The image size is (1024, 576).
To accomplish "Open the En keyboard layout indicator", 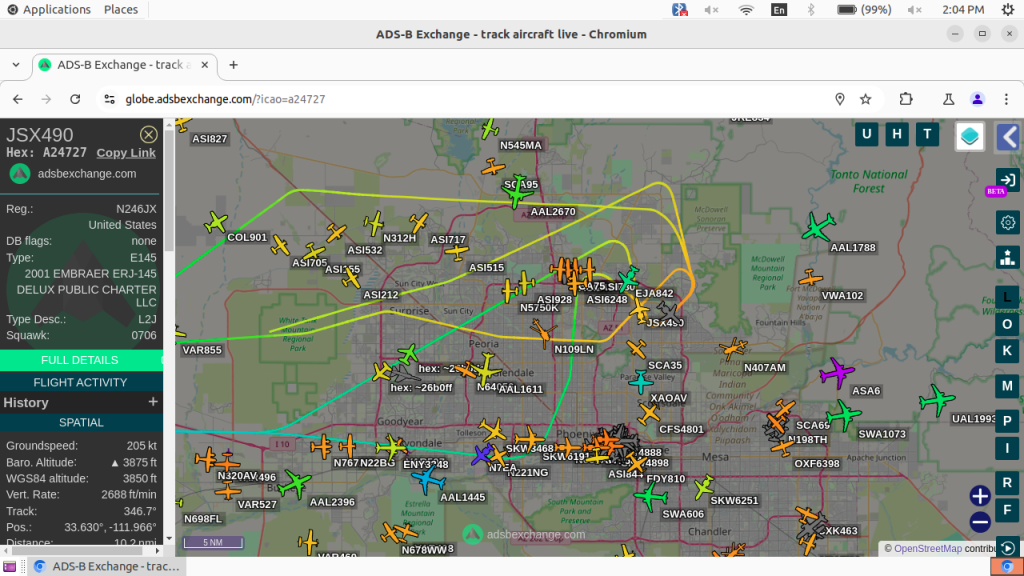I will point(779,10).
